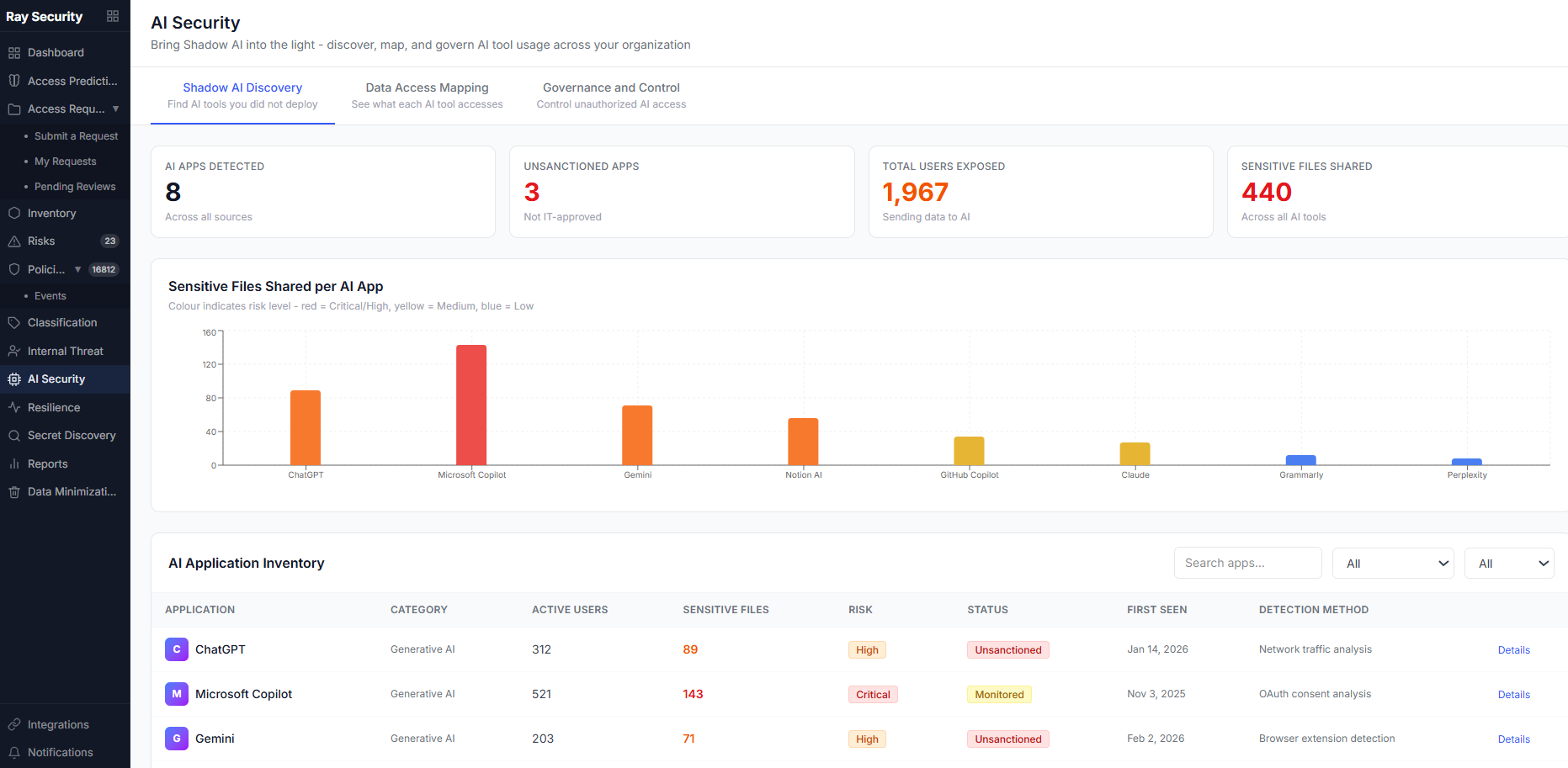
Task: Click the Critical risk badge
Action: [873, 695]
